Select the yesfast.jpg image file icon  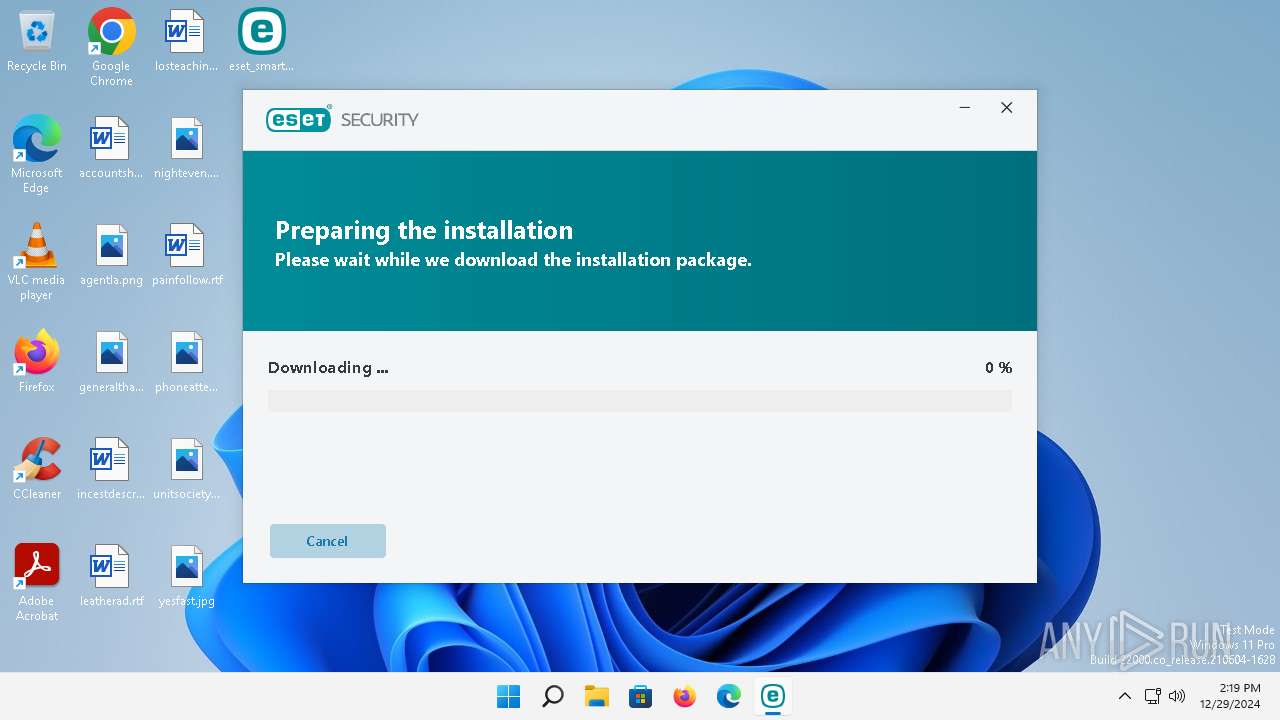[x=186, y=576]
